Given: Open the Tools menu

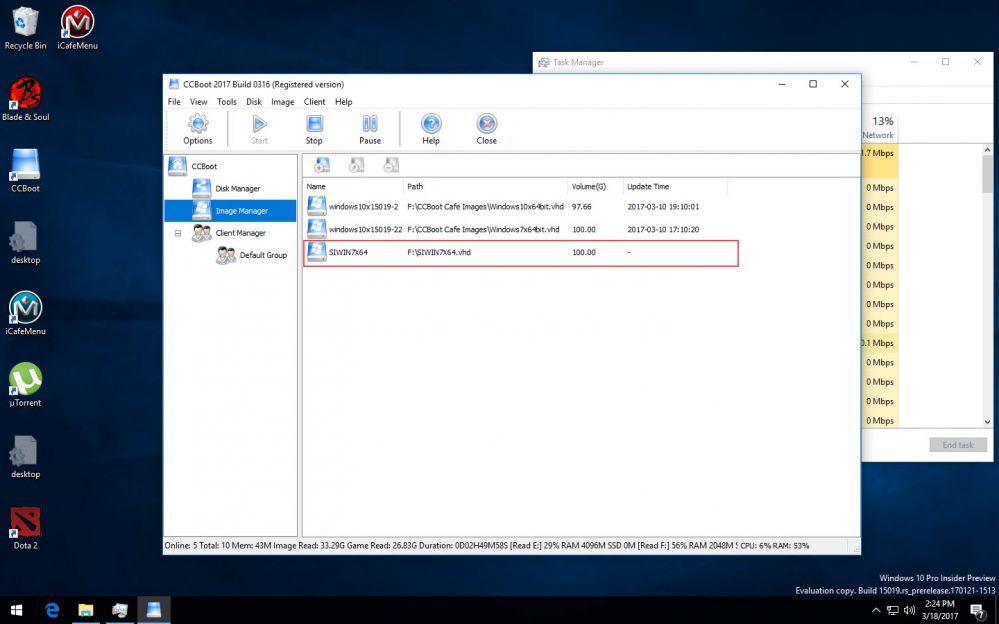Looking at the screenshot, I should [226, 101].
